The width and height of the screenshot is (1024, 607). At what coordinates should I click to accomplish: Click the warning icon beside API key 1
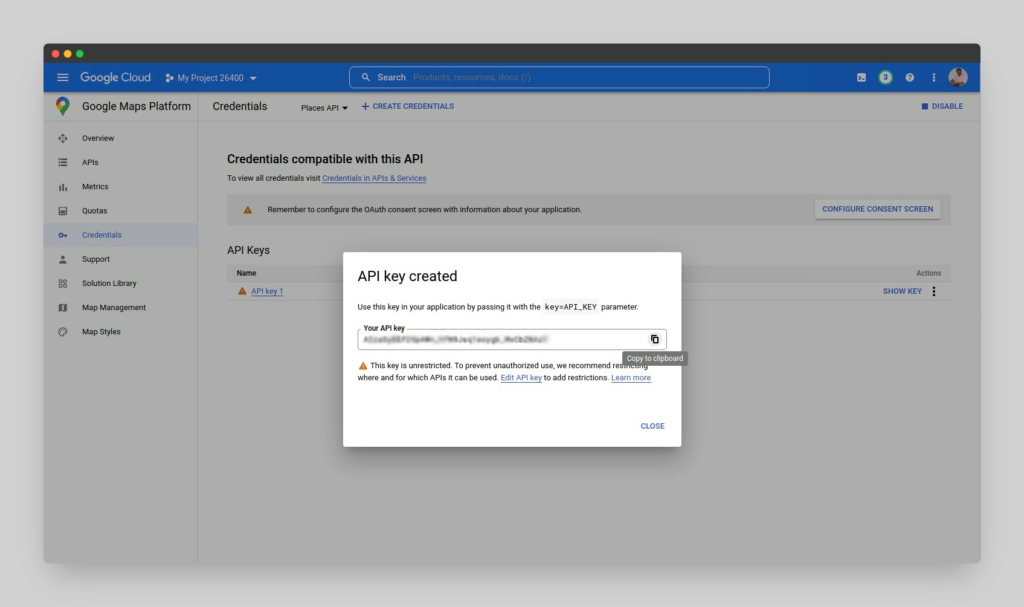click(x=242, y=291)
